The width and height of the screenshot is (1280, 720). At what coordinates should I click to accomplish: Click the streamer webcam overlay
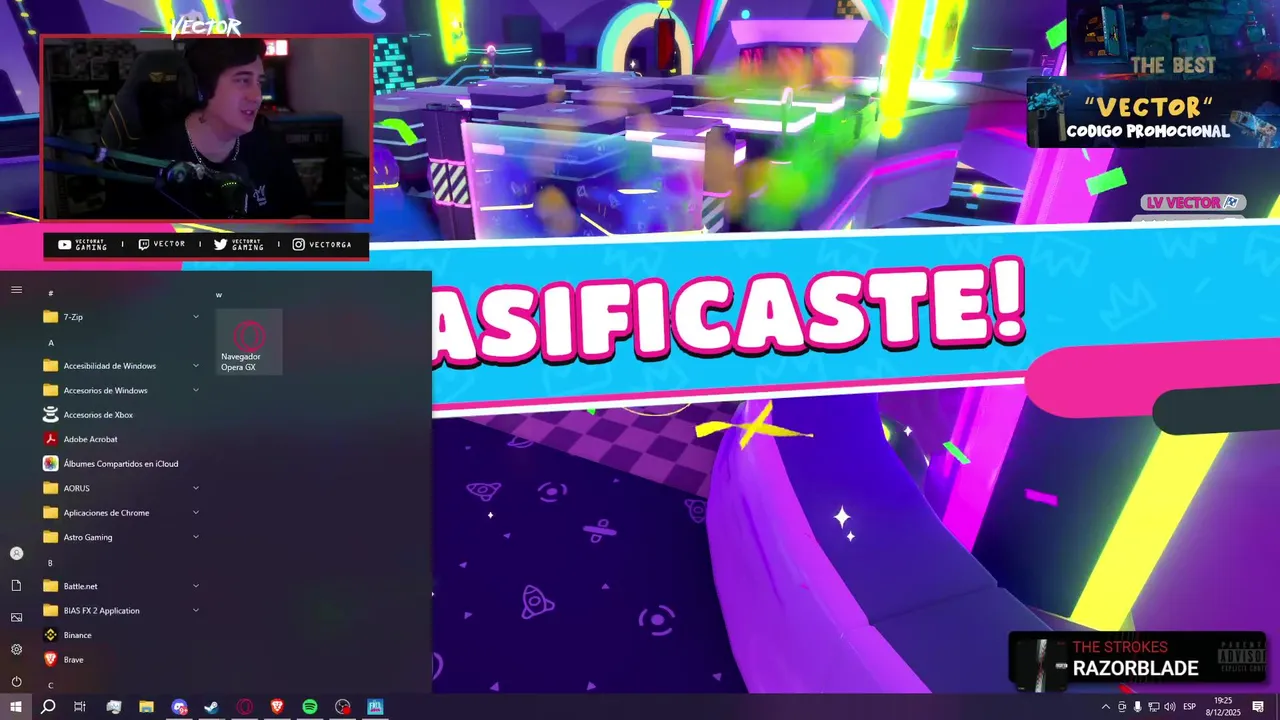206,128
